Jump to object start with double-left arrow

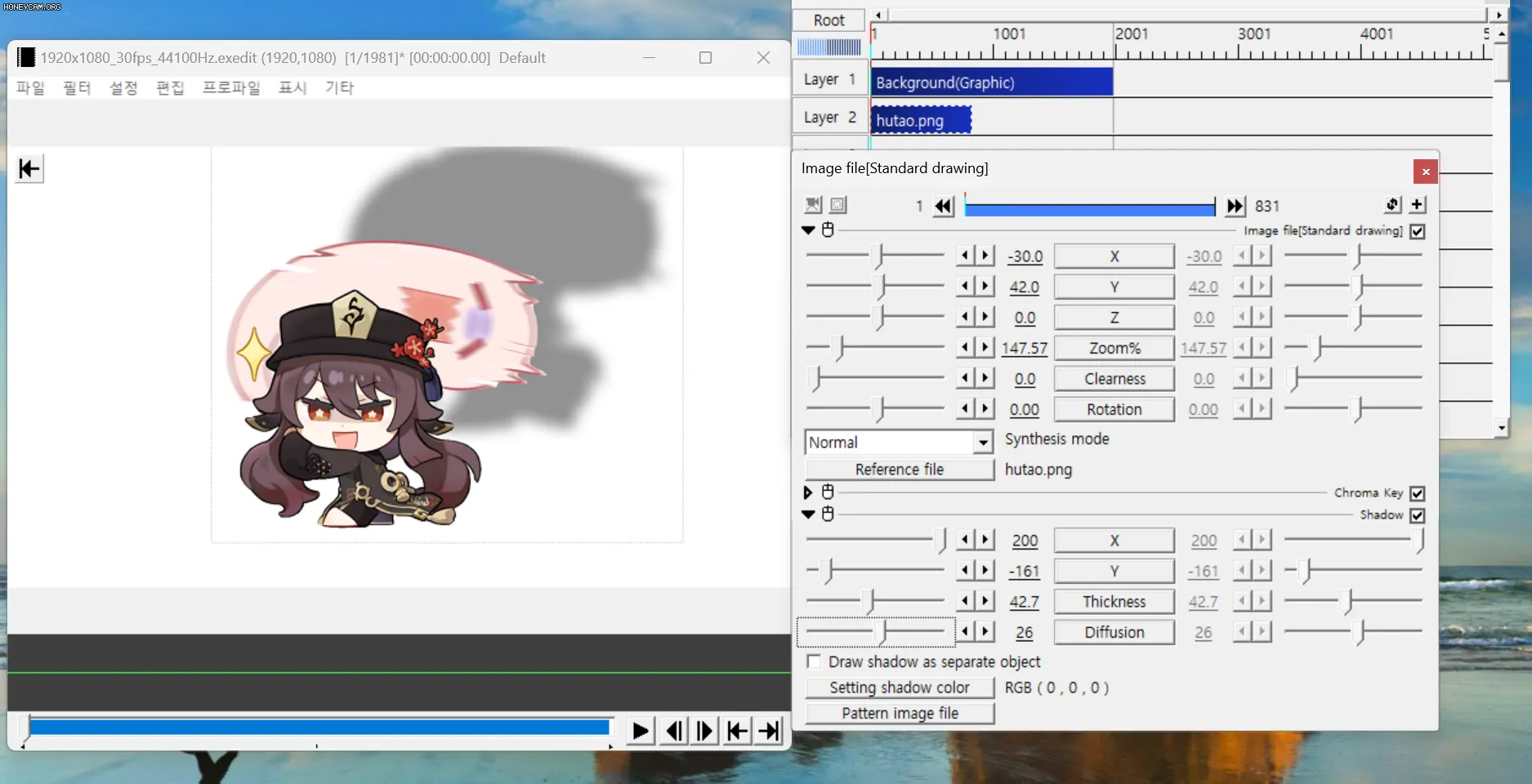(944, 206)
